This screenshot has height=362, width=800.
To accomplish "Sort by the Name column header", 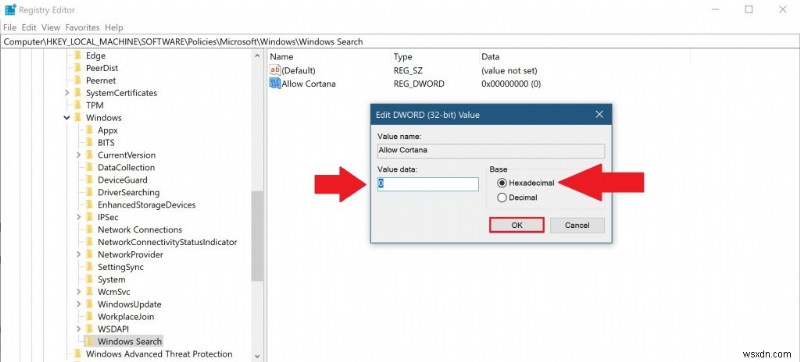I will (x=282, y=57).
